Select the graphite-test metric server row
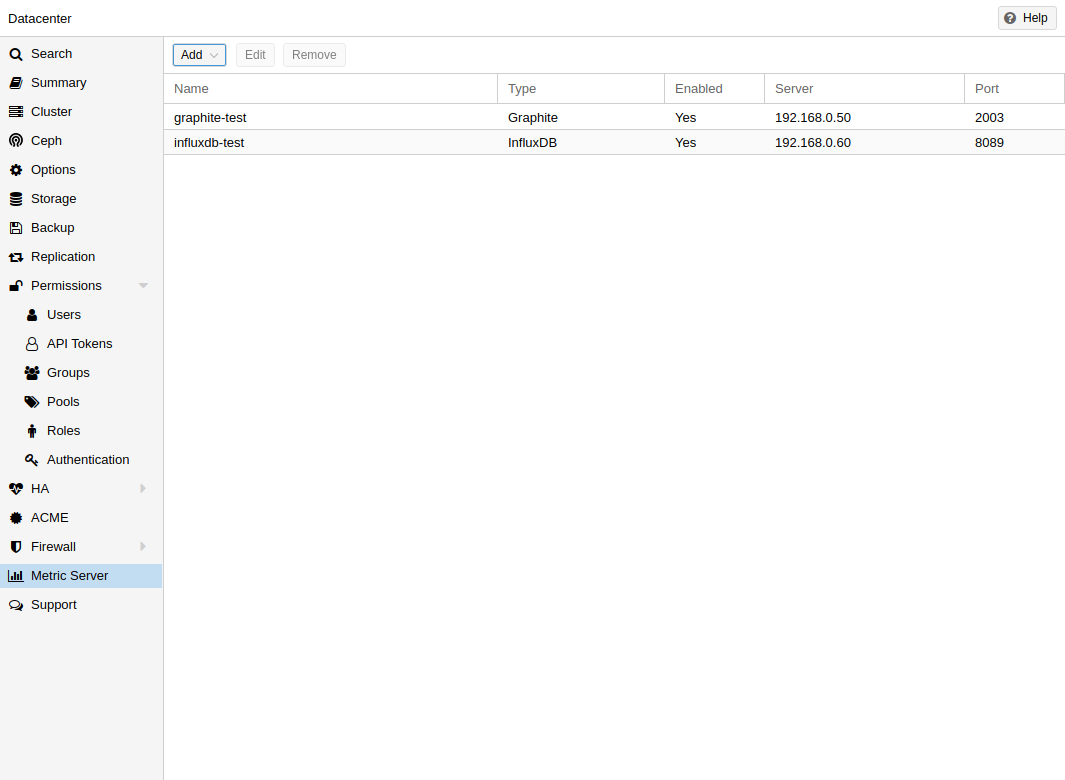Image resolution: width=1065 pixels, height=780 pixels. pos(330,117)
